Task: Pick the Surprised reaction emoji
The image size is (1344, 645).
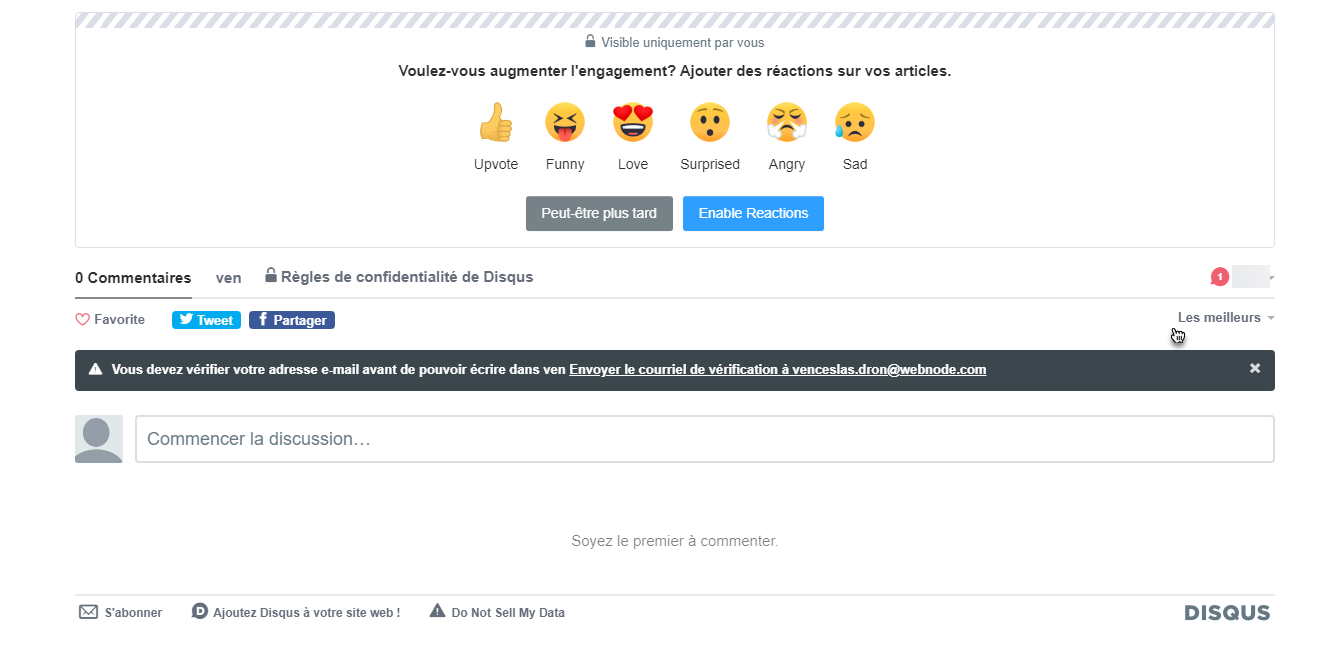Action: pyautogui.click(x=710, y=123)
